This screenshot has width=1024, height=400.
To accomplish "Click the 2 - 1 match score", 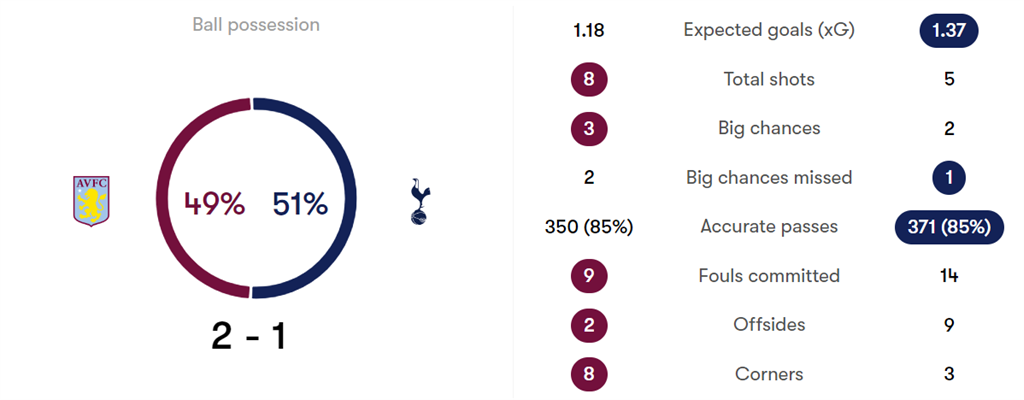I will click(x=249, y=336).
